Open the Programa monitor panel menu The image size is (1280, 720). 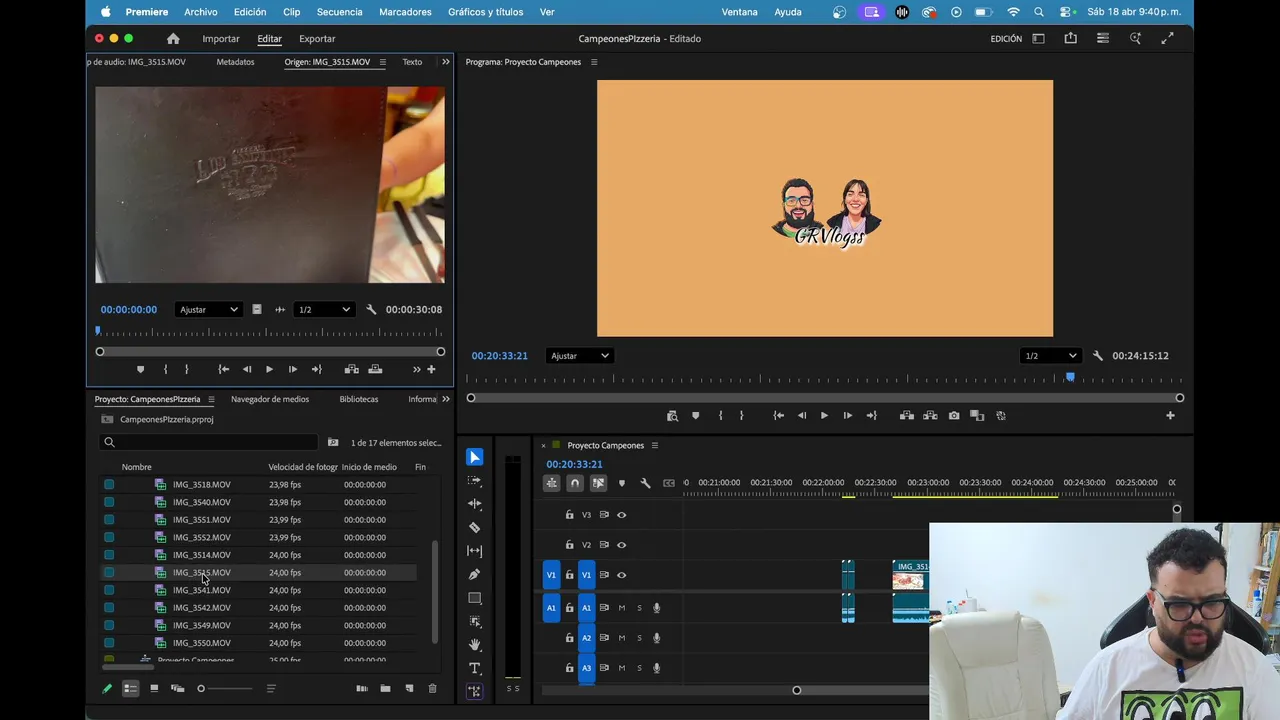click(x=594, y=62)
